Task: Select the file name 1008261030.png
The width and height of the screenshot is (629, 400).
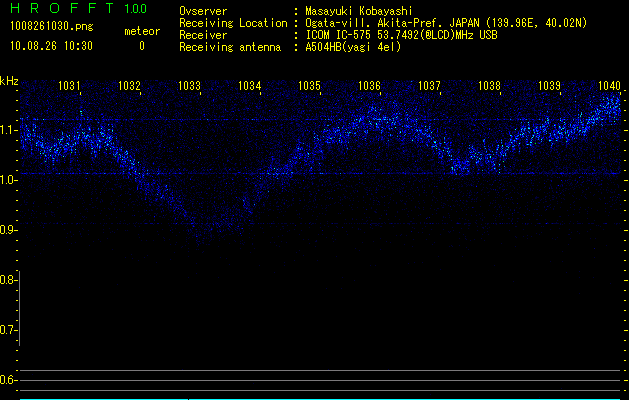Action: tap(52, 26)
